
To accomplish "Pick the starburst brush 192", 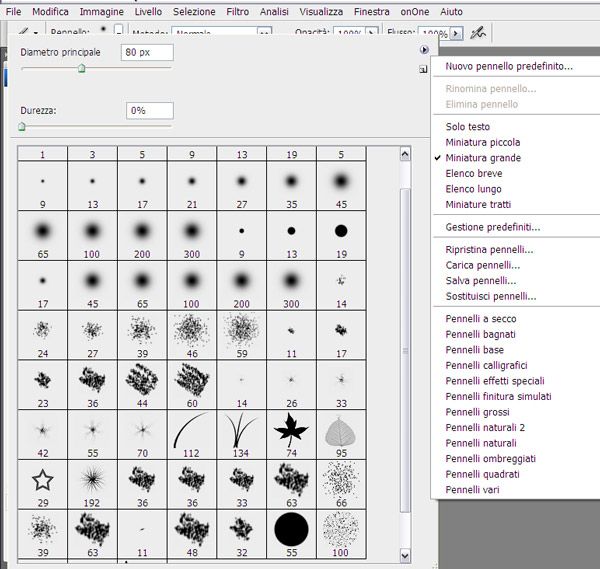I will (x=92, y=484).
